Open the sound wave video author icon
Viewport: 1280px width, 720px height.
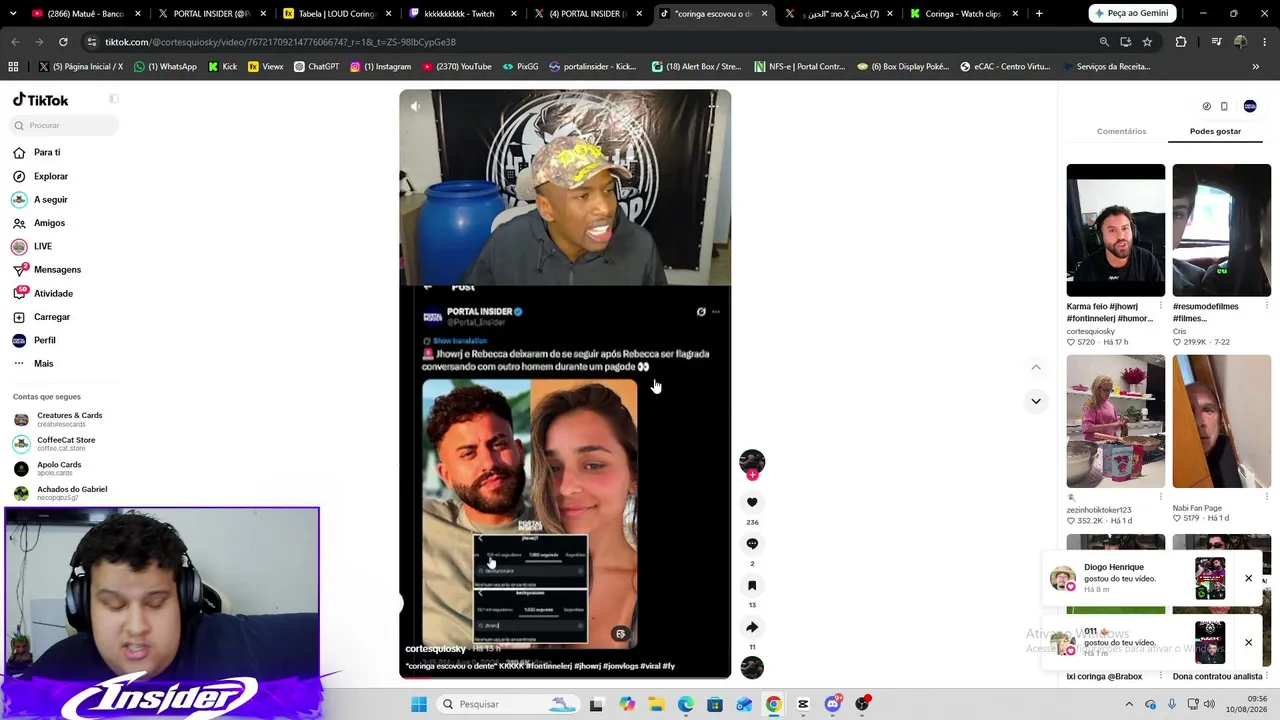[752, 668]
